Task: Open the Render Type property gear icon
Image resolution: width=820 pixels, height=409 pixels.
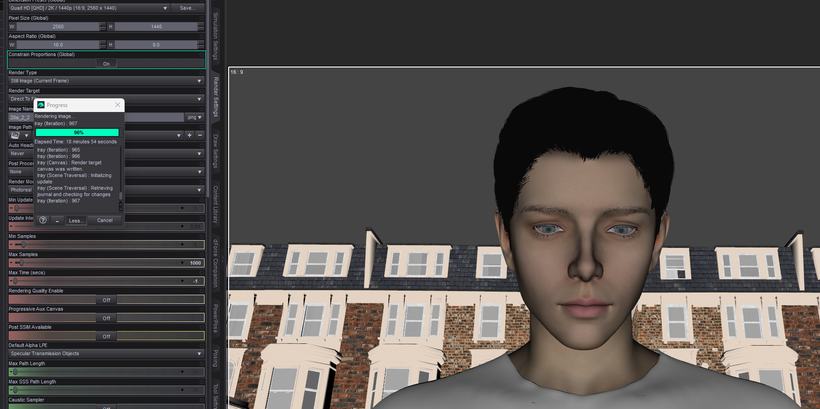Action: [x=202, y=73]
